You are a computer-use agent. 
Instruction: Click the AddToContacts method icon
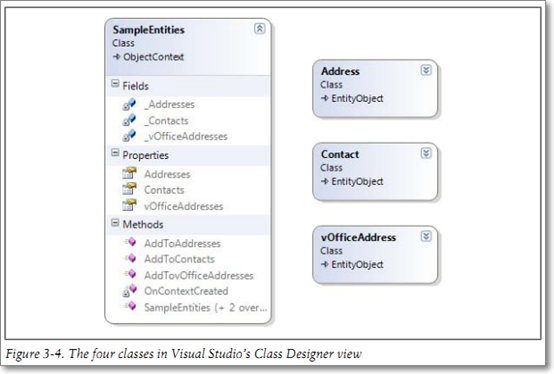click(x=130, y=258)
